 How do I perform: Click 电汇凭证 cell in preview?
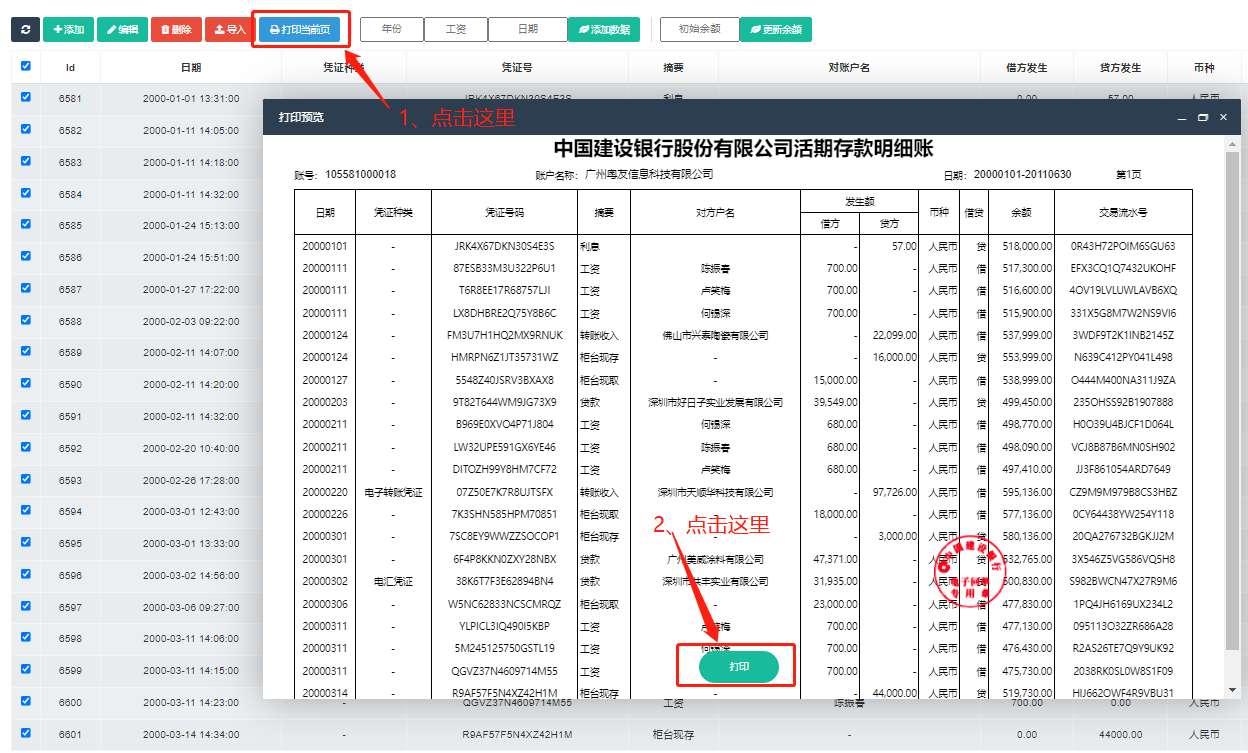pos(393,582)
